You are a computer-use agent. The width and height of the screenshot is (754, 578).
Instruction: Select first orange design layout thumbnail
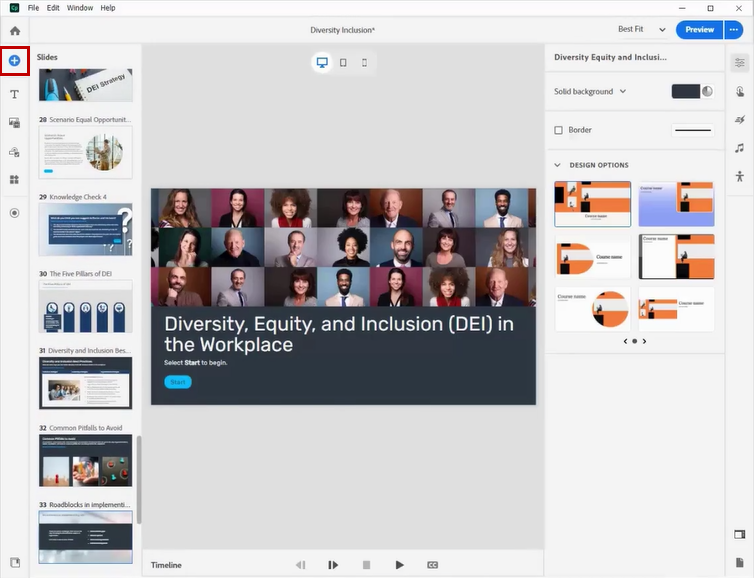[x=592, y=204]
